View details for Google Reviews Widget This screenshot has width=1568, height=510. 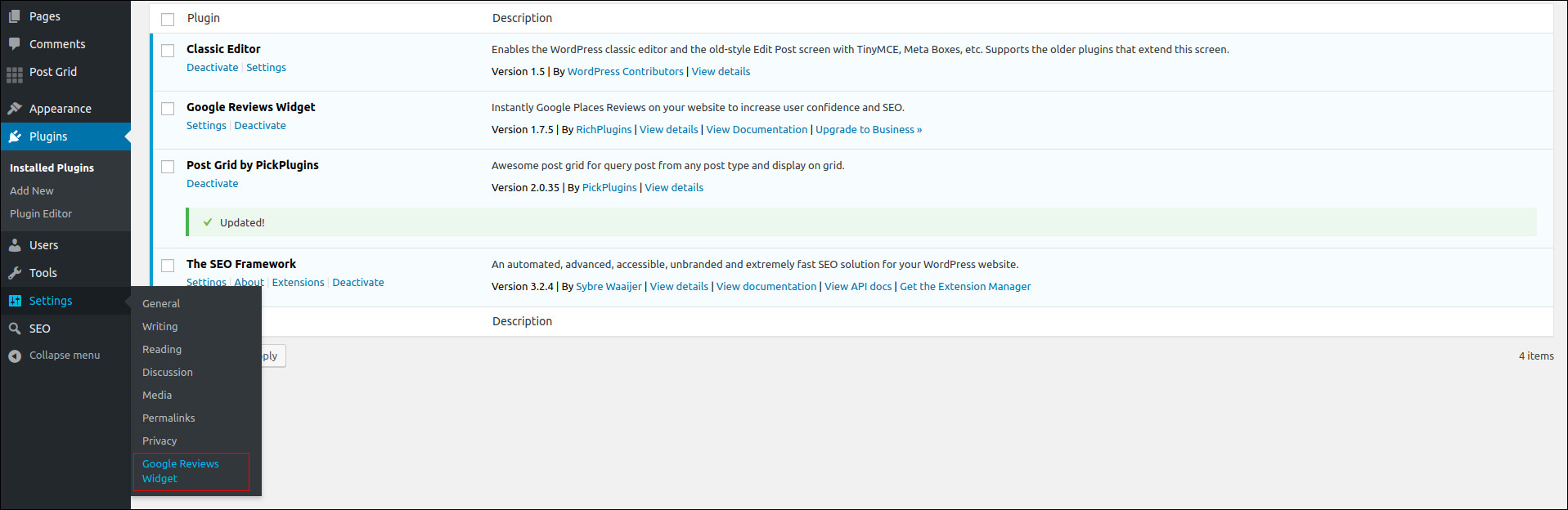pos(669,130)
